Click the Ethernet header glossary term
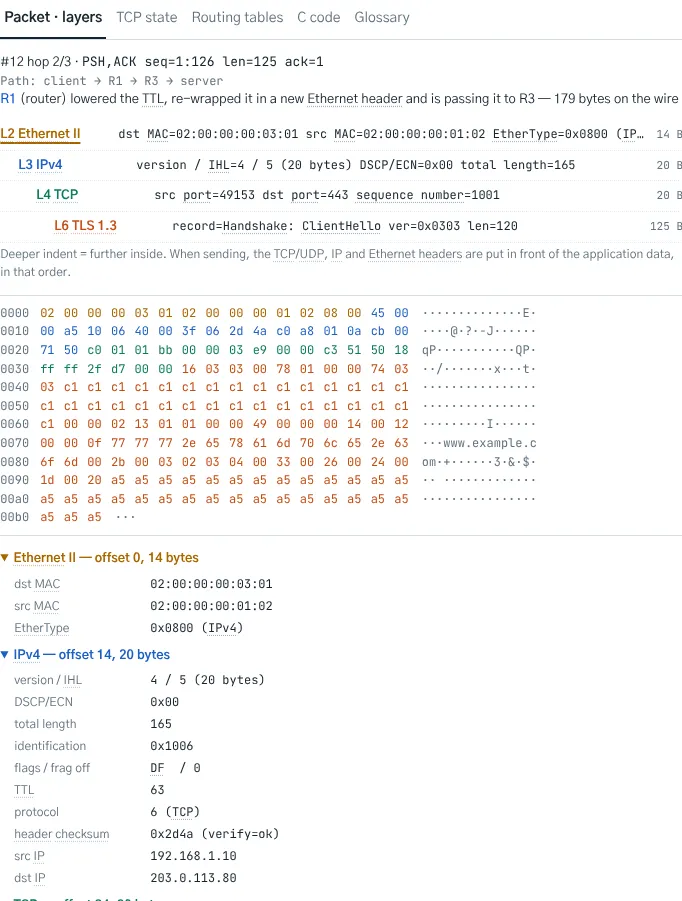The height and width of the screenshot is (901, 682). (355, 98)
